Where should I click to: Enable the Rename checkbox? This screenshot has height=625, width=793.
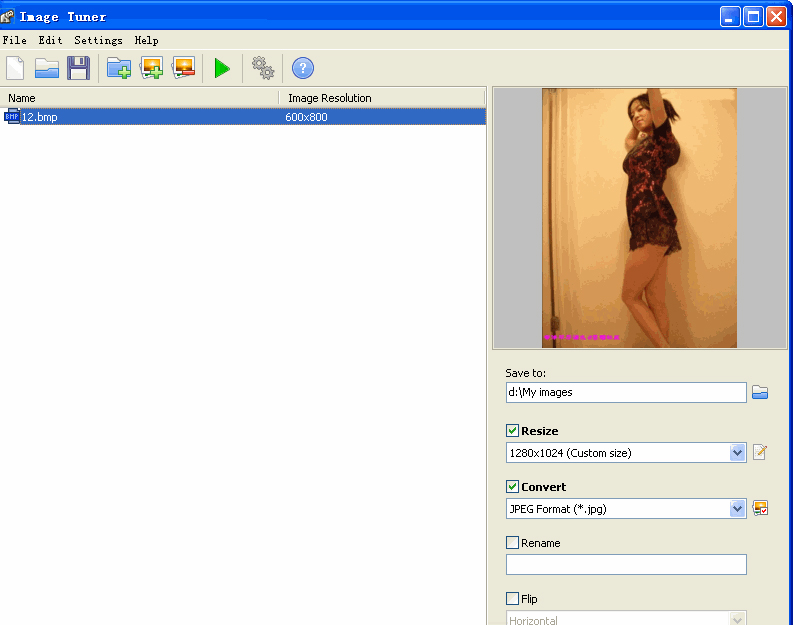coord(512,543)
